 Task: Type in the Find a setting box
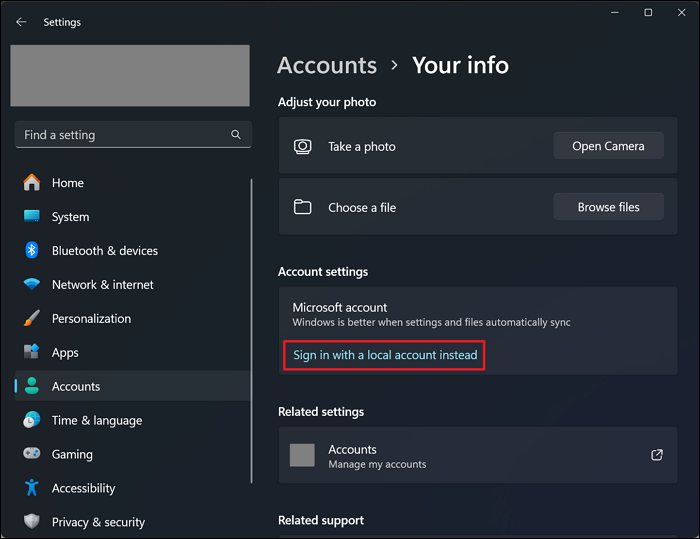[x=120, y=135]
